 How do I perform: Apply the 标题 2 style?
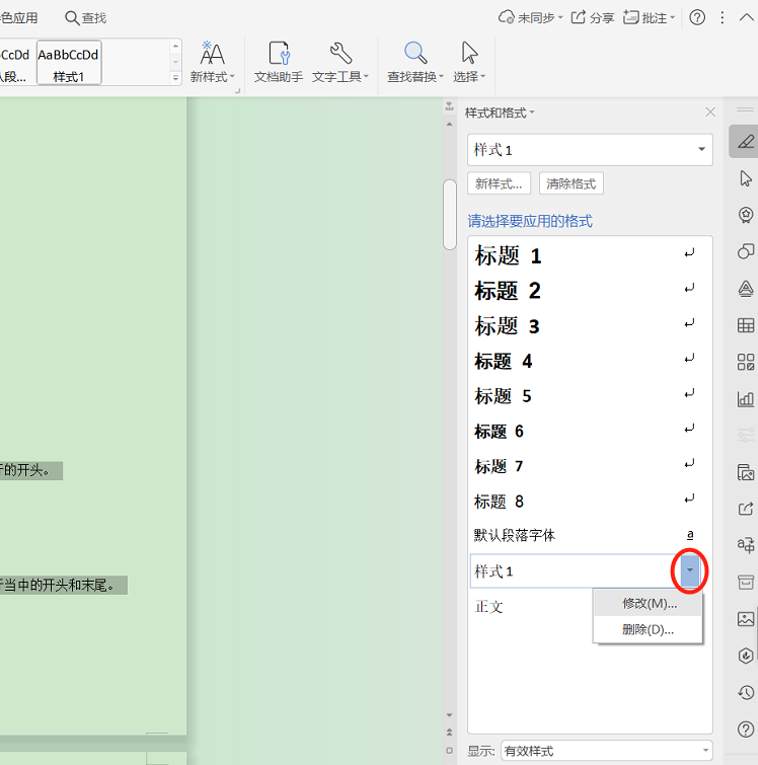(590, 291)
